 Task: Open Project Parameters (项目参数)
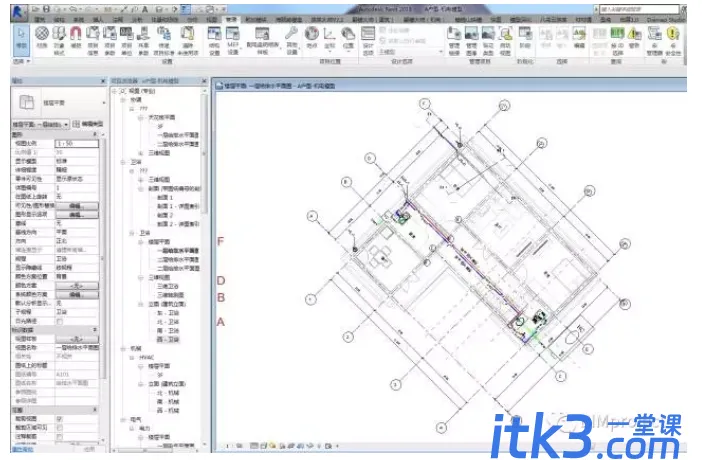pos(110,39)
